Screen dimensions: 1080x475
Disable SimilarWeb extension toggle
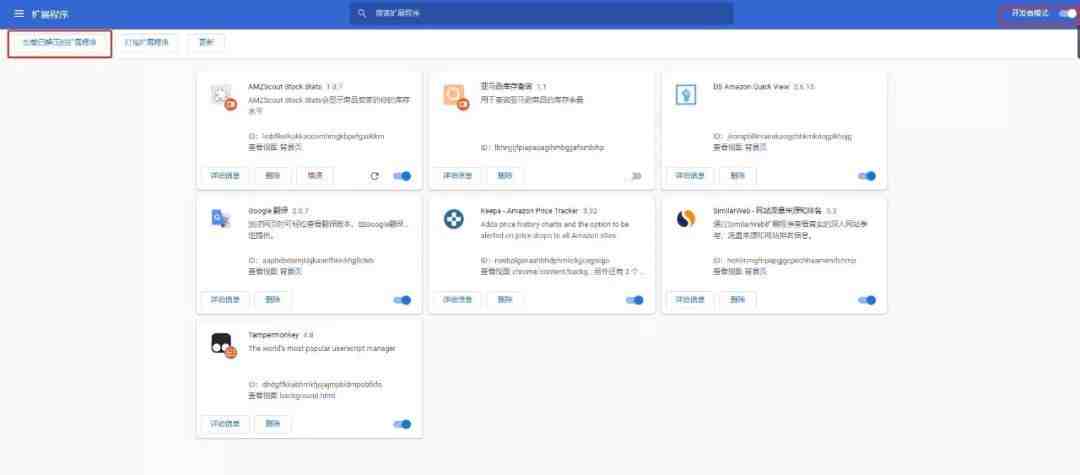(867, 300)
